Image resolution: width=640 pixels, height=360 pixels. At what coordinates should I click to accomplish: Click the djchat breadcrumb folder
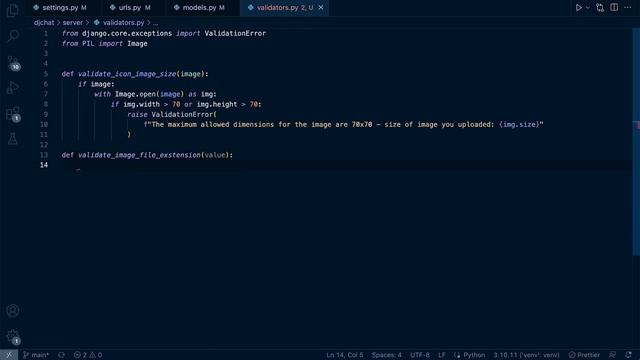click(x=44, y=22)
